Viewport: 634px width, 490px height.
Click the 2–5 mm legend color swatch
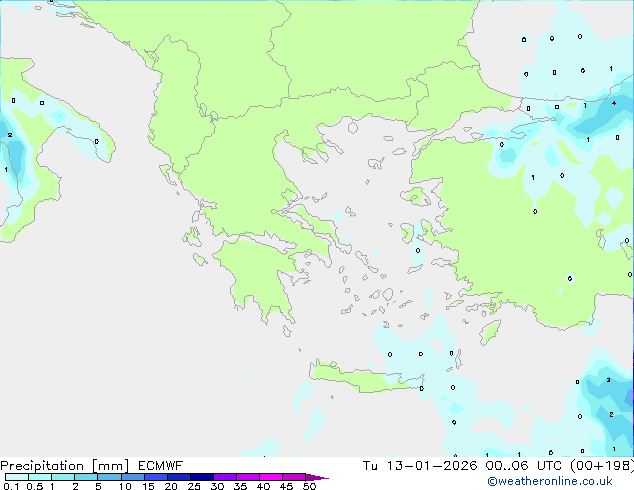[x=86, y=477]
